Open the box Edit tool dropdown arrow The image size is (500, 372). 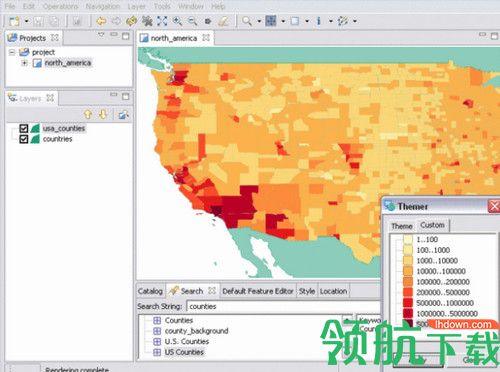307,21
